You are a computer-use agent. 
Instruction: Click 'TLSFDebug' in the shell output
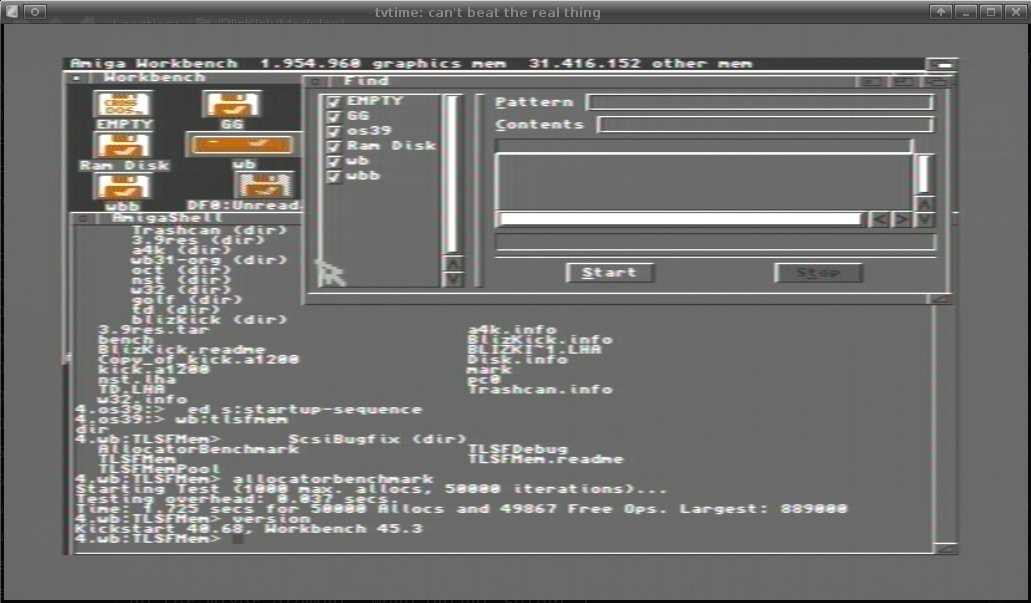517,449
